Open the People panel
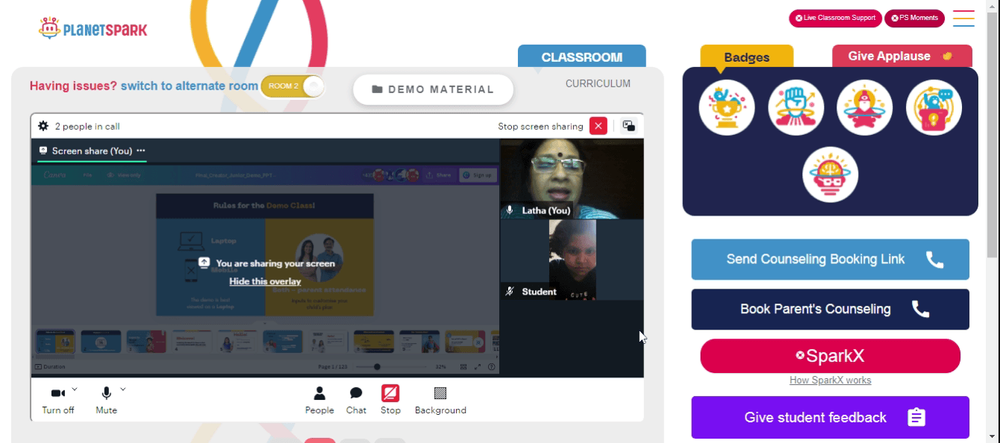The height and width of the screenshot is (443, 1000). (320, 400)
